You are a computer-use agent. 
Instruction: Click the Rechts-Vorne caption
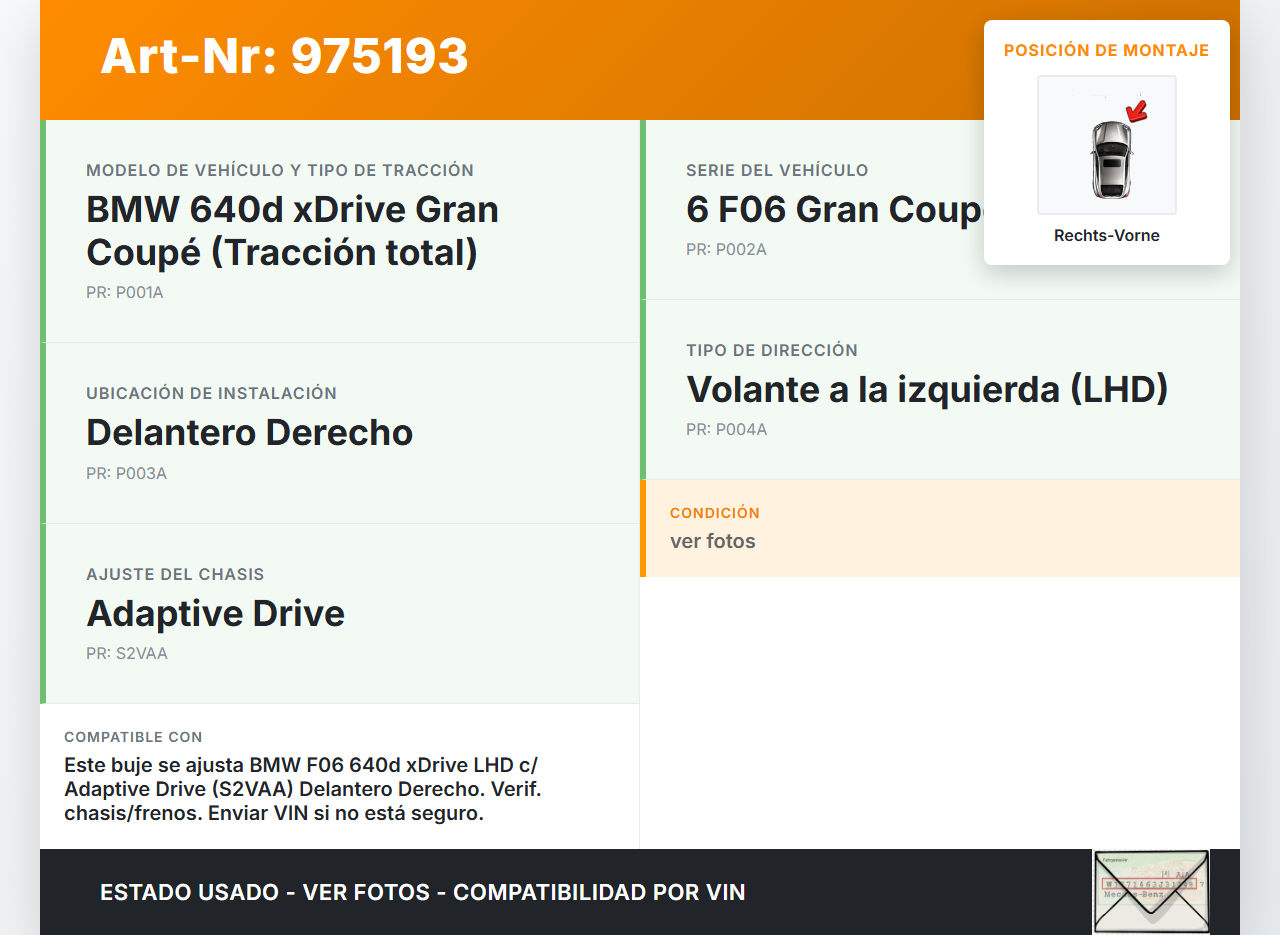tap(1106, 236)
